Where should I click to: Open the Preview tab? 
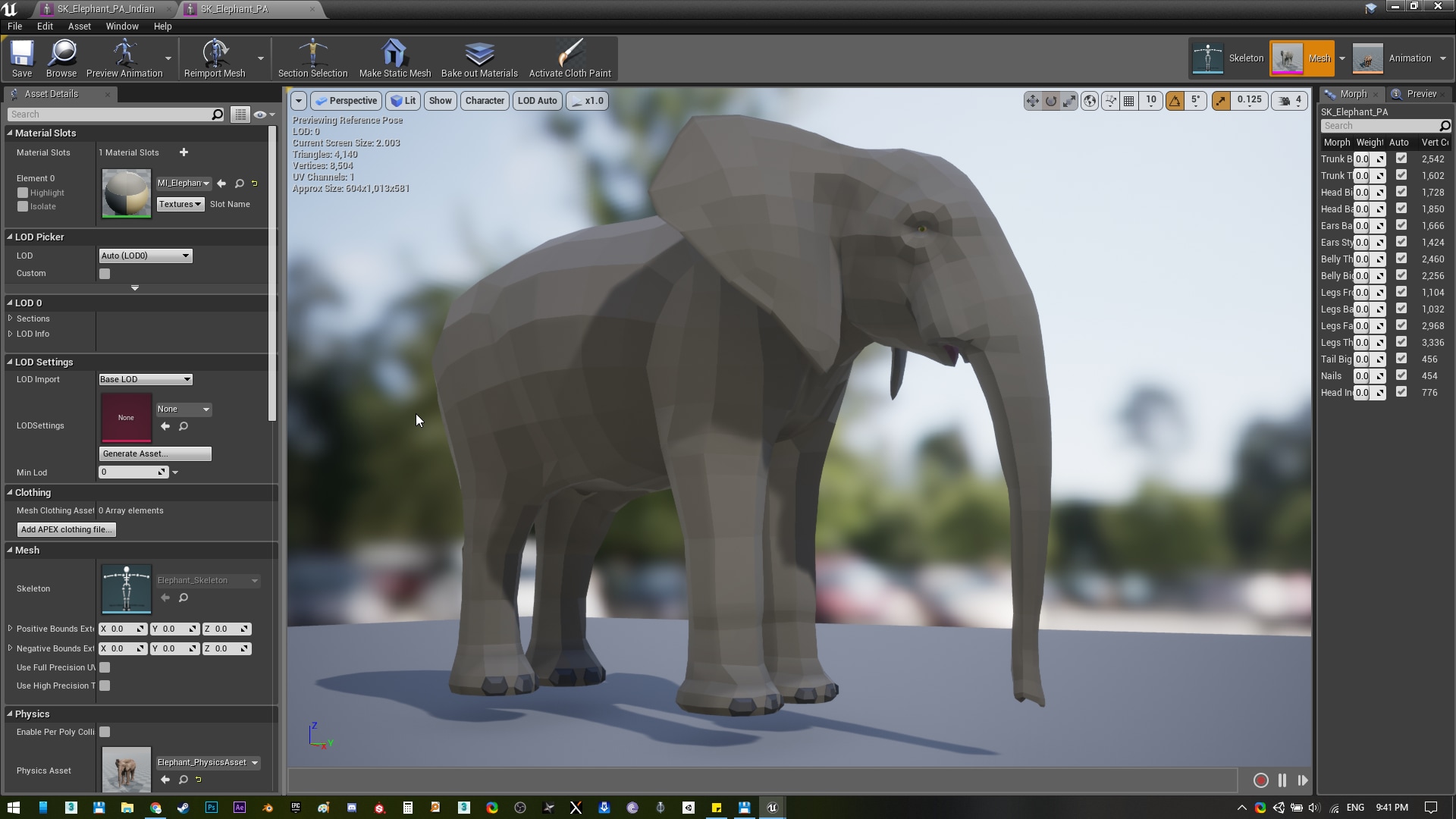pos(1421,94)
